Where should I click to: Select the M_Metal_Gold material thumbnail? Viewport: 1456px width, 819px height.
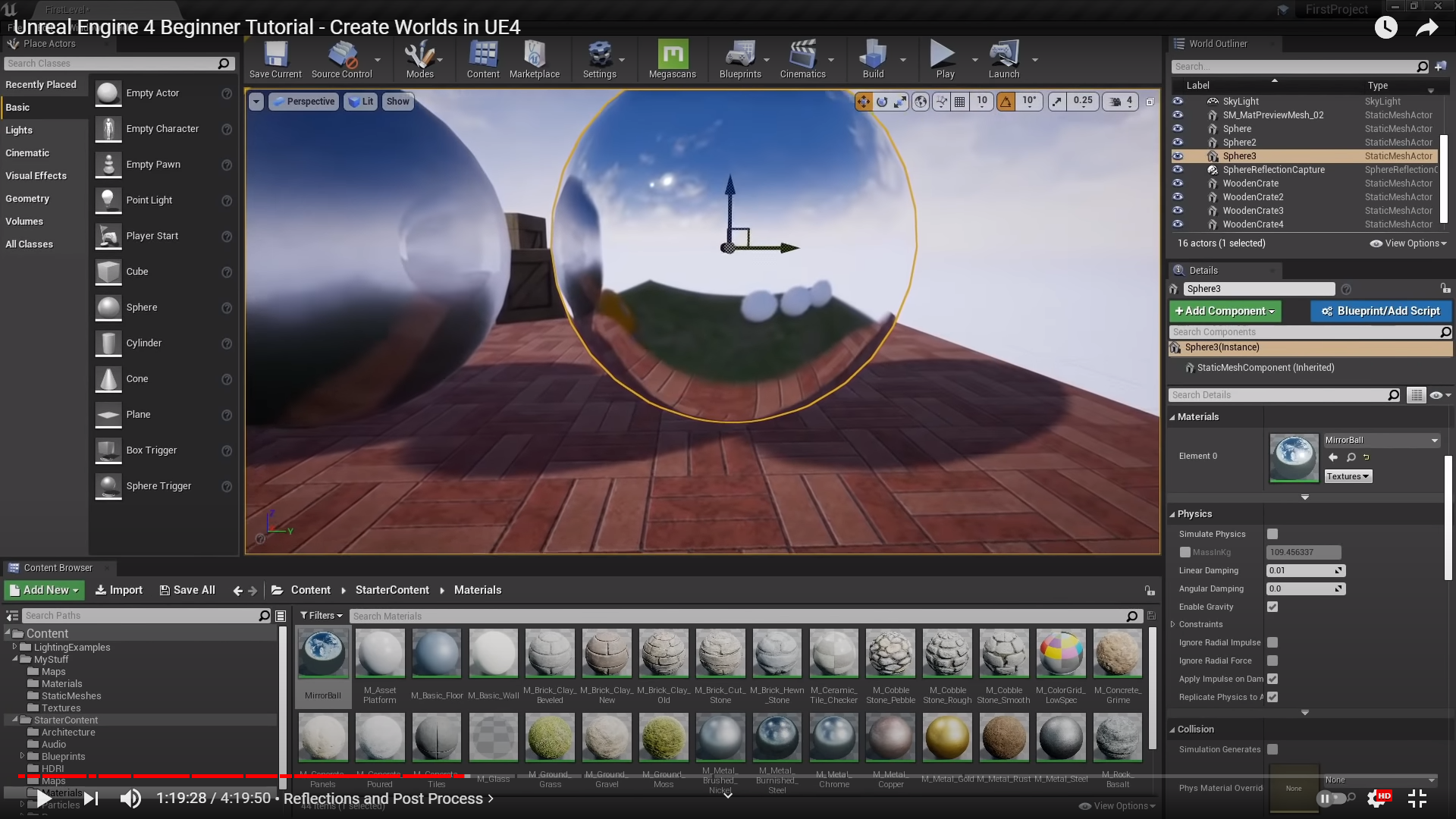[x=947, y=738]
